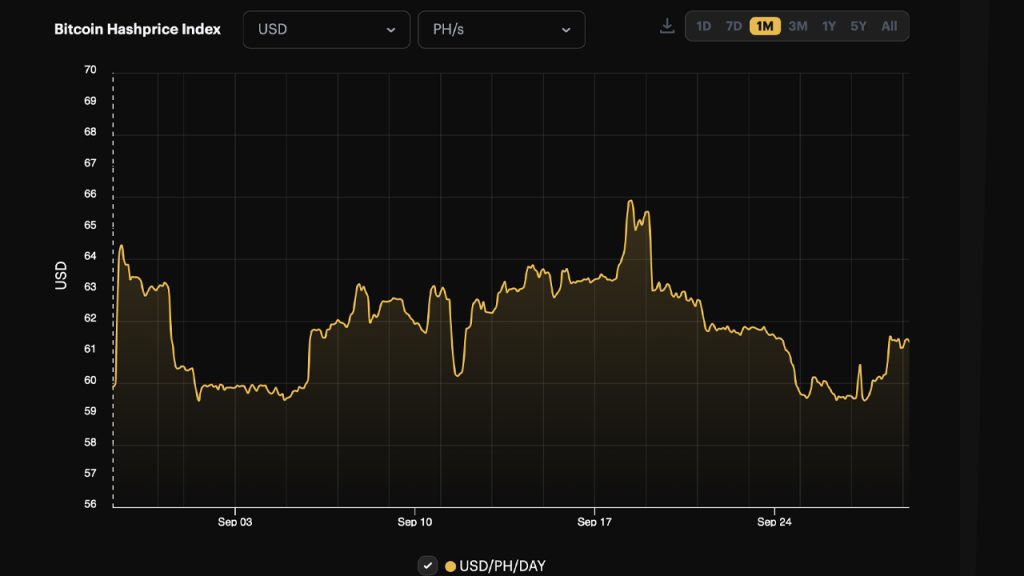Image resolution: width=1024 pixels, height=576 pixels.
Task: Switch to the 7D time range
Action: tap(734, 26)
